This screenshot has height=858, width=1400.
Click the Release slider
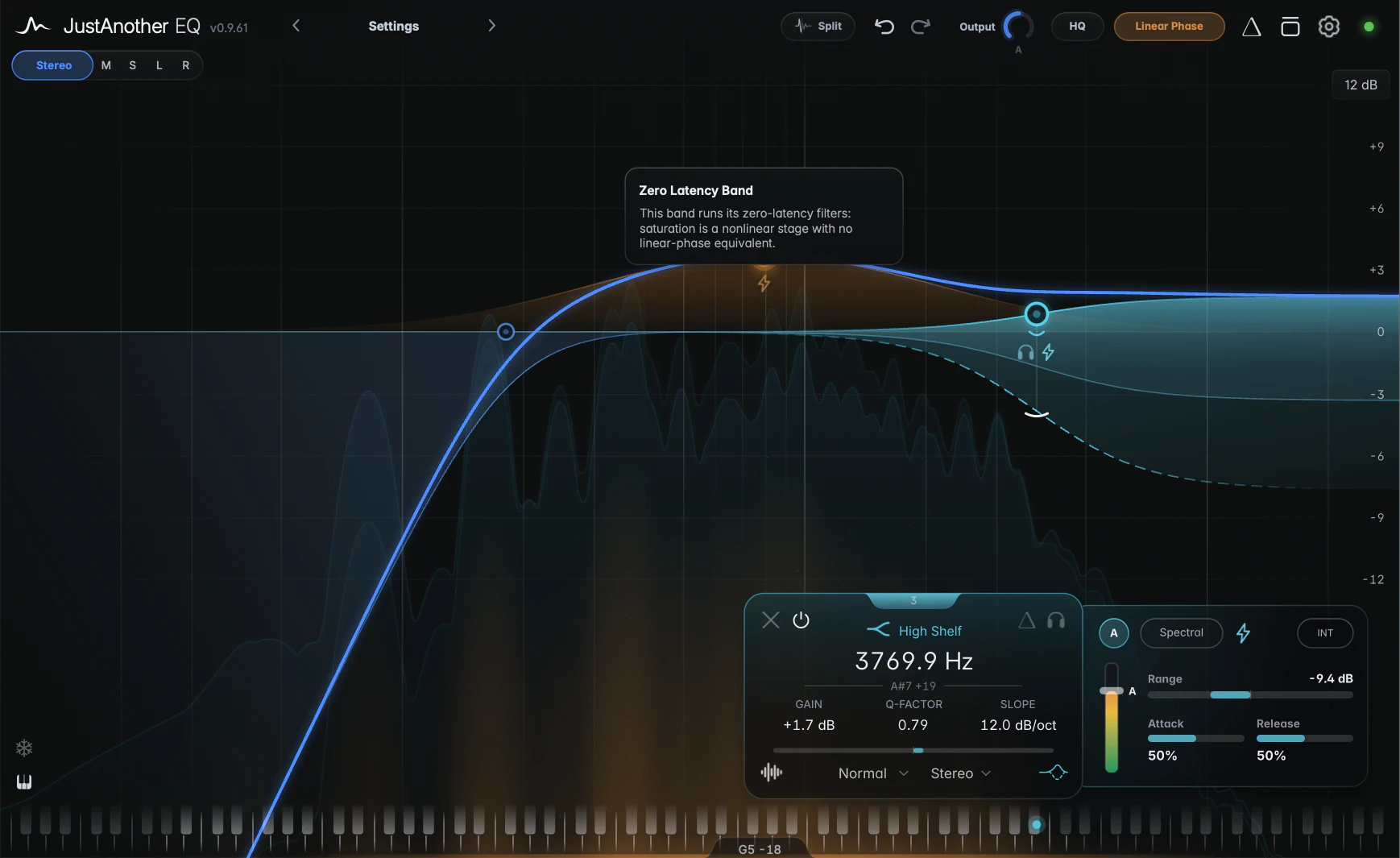pyautogui.click(x=1305, y=738)
